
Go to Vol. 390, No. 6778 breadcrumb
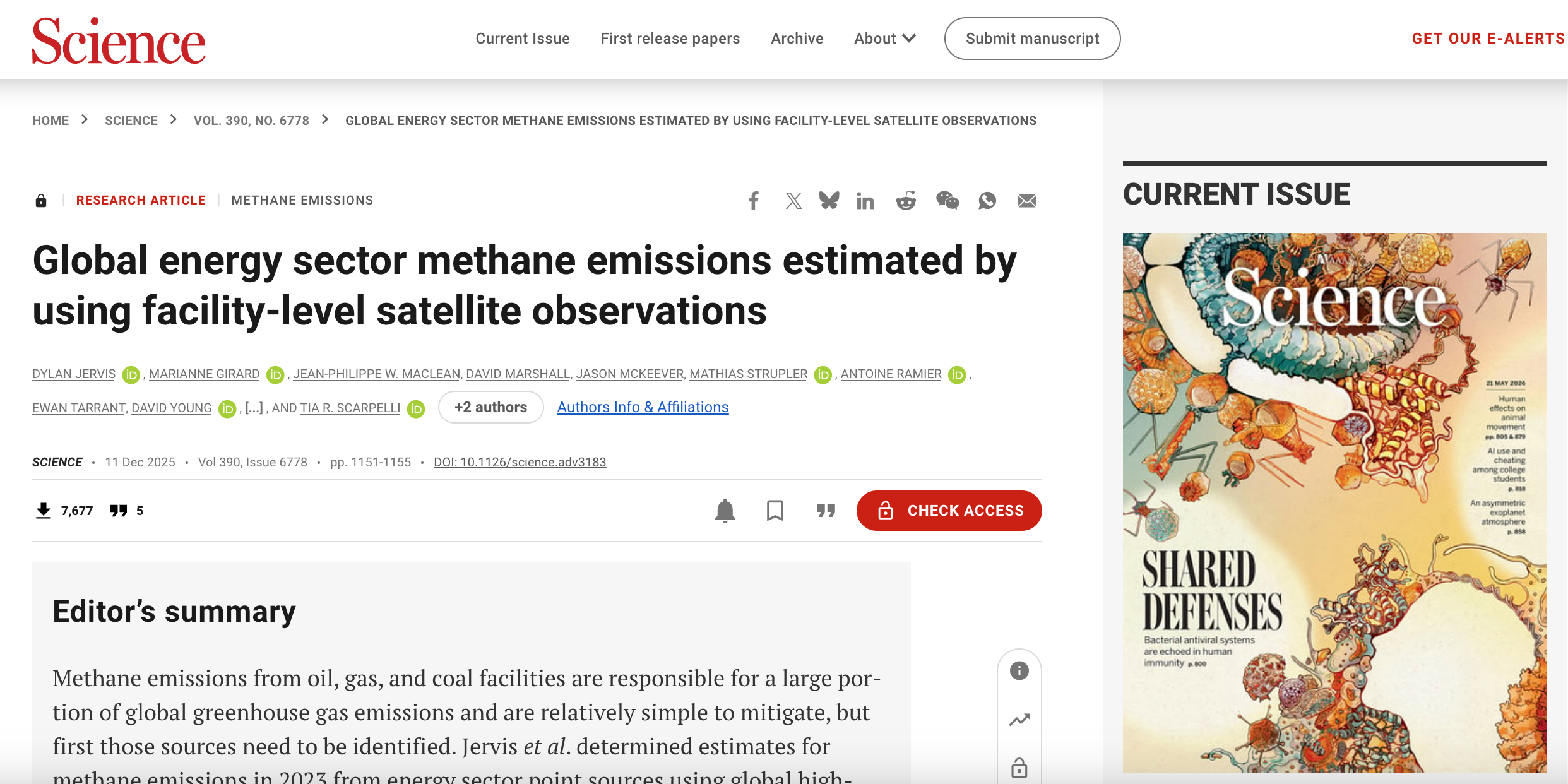coord(251,121)
